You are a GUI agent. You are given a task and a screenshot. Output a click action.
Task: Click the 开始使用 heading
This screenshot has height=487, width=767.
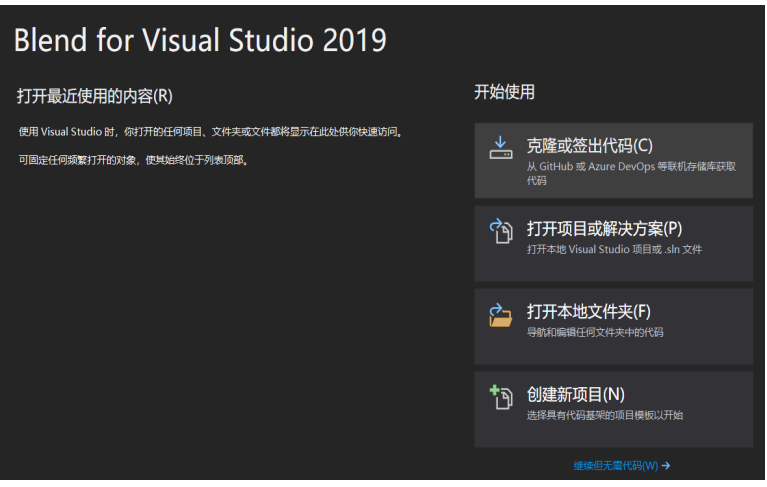[x=504, y=92]
